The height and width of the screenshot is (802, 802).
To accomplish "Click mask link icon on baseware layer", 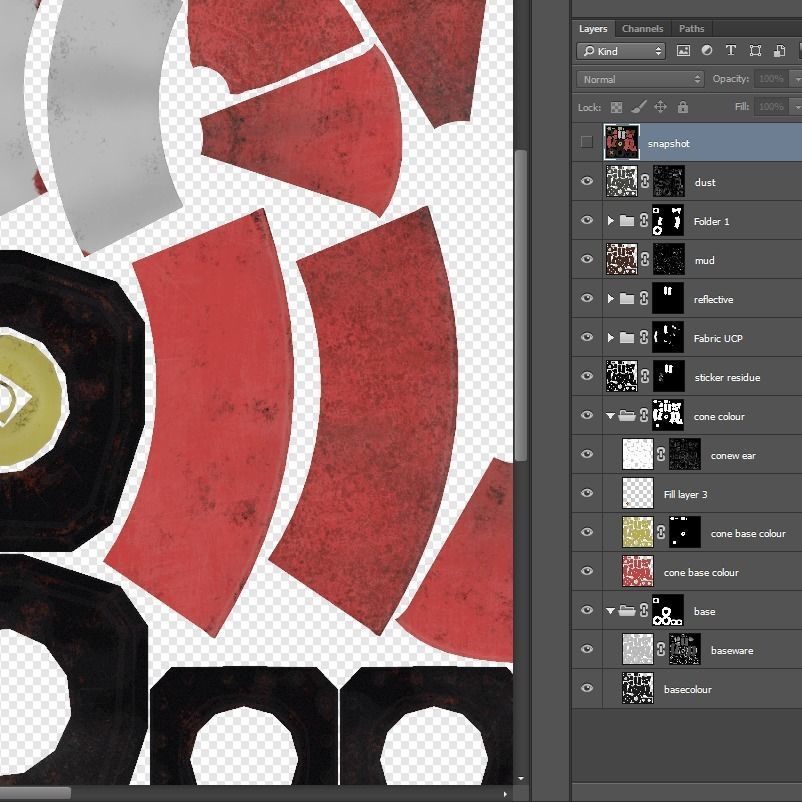I will tap(661, 650).
